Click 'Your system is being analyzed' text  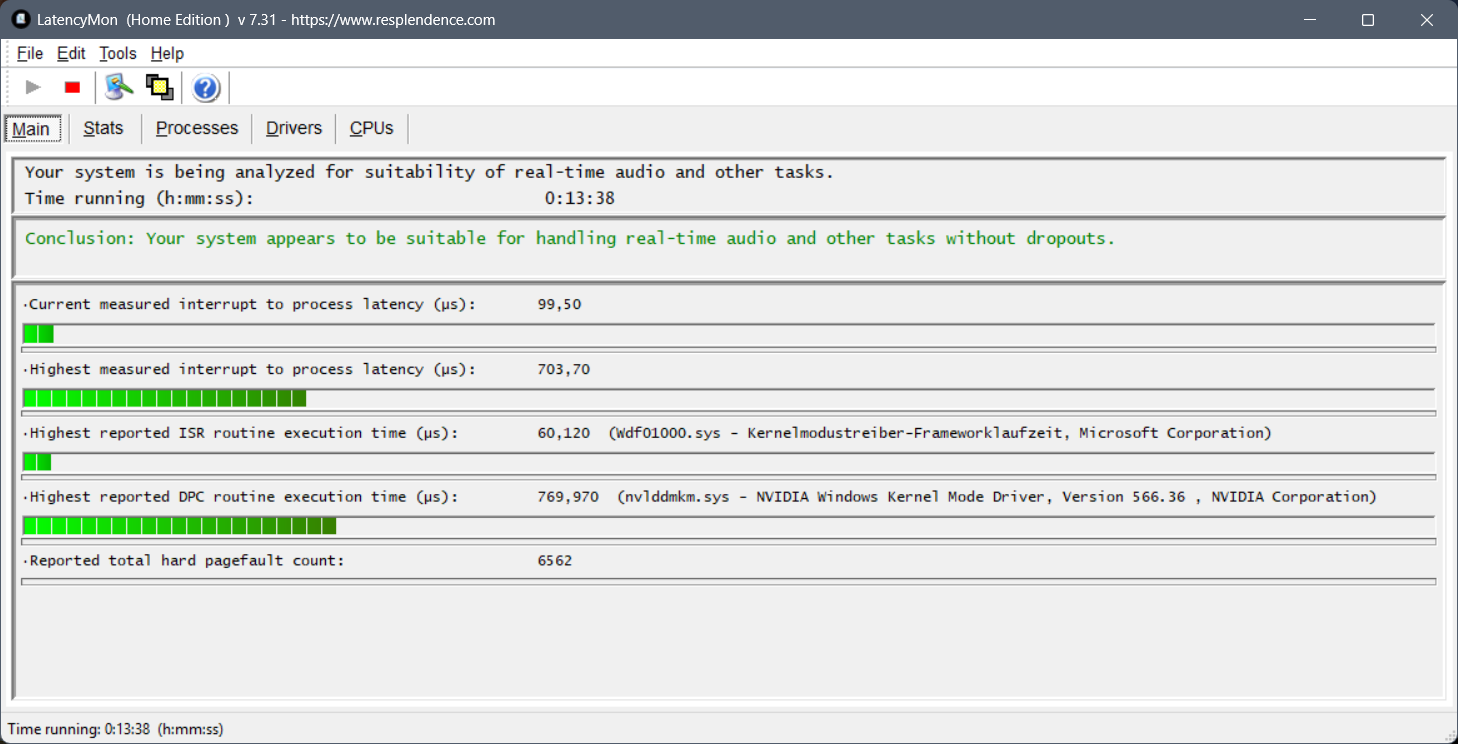click(429, 172)
